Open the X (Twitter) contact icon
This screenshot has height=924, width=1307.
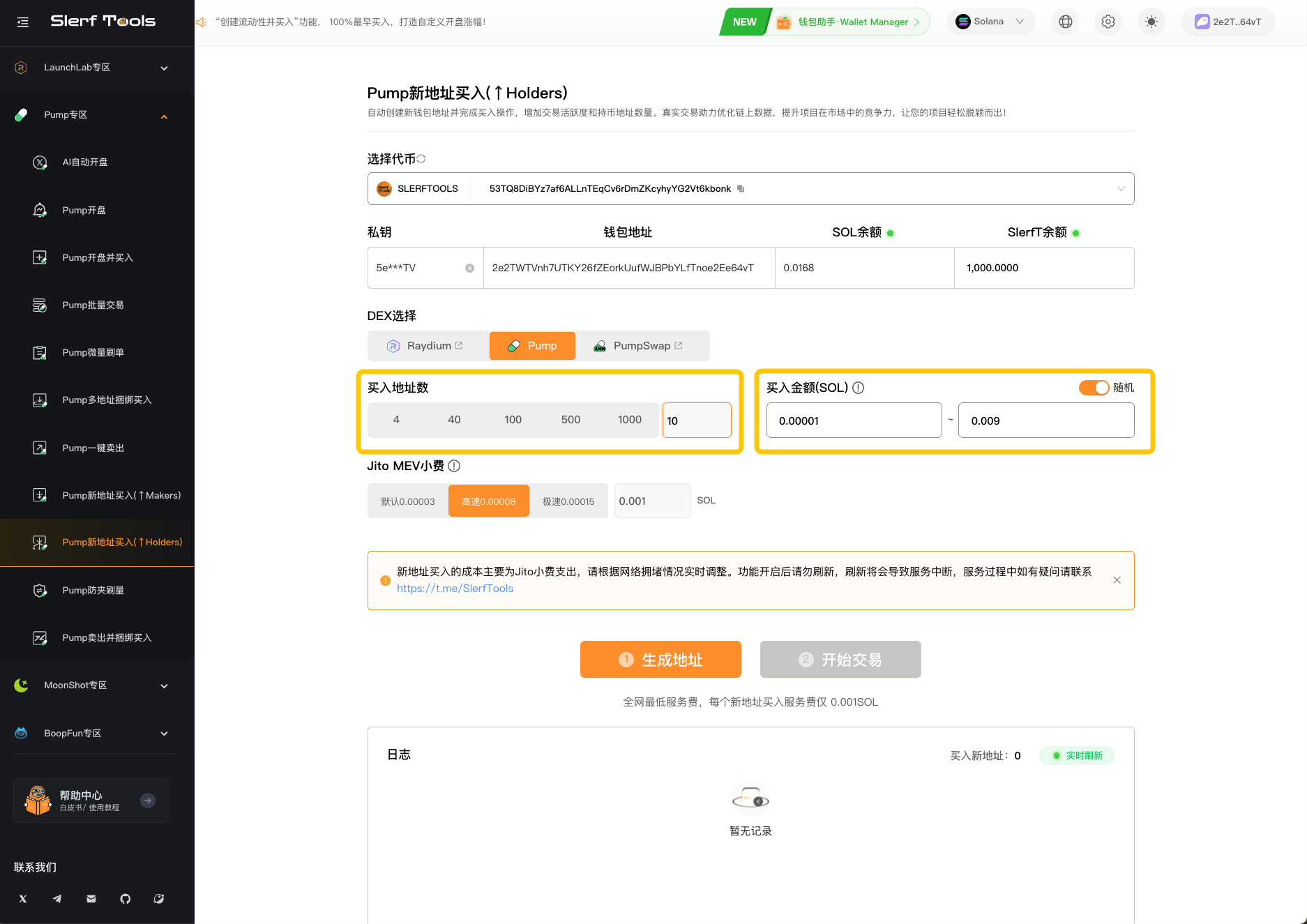click(23, 899)
